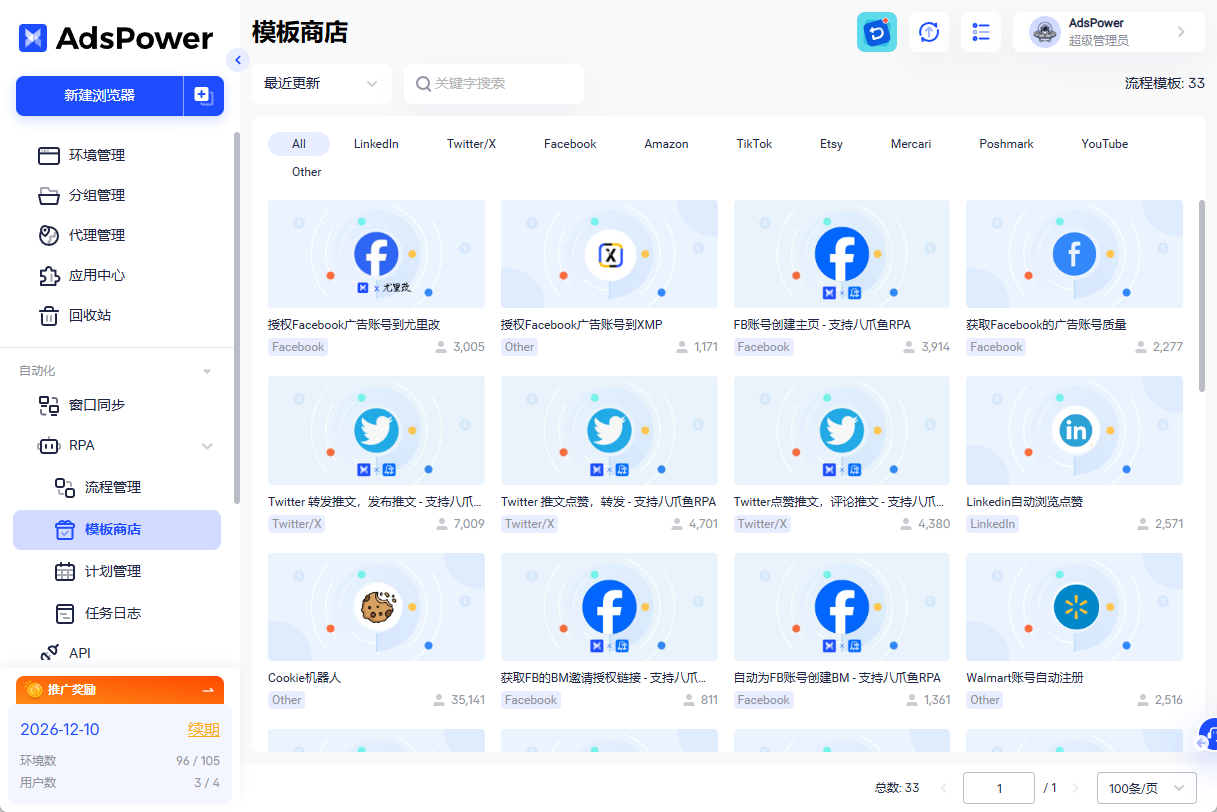Select the Poshmark category tab
The image size is (1217, 812).
point(1006,144)
